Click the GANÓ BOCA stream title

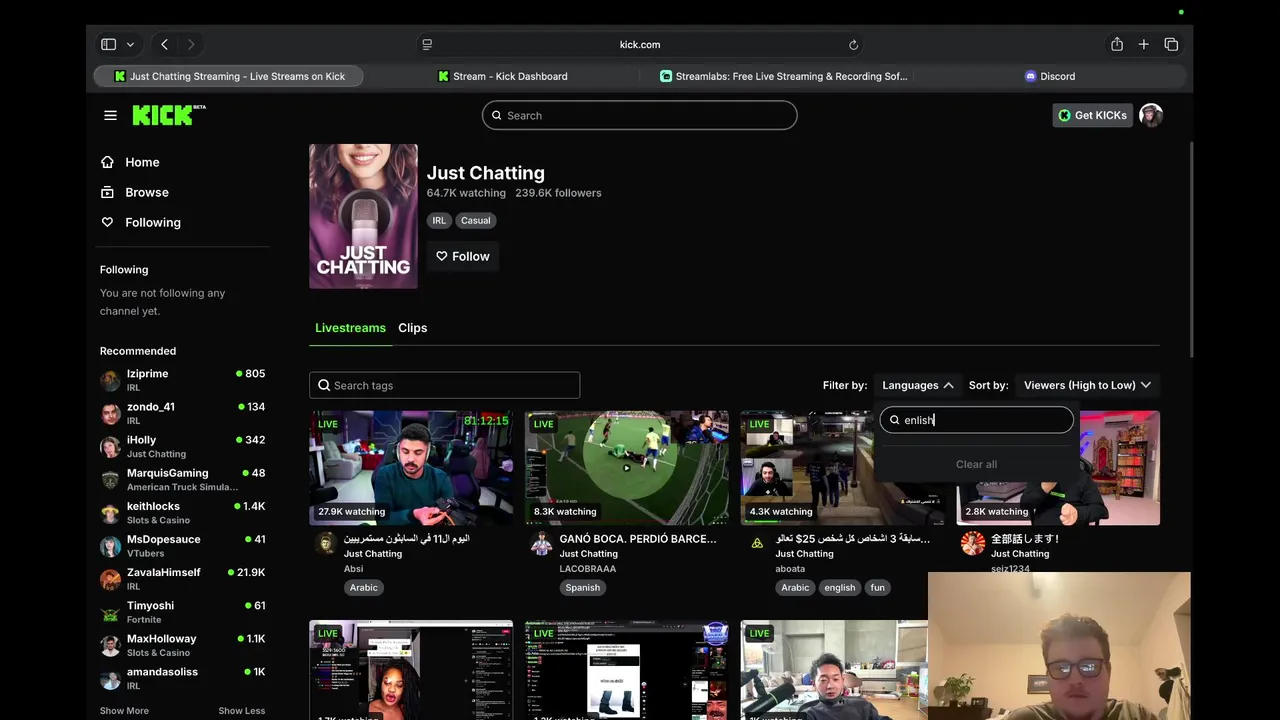[638, 539]
